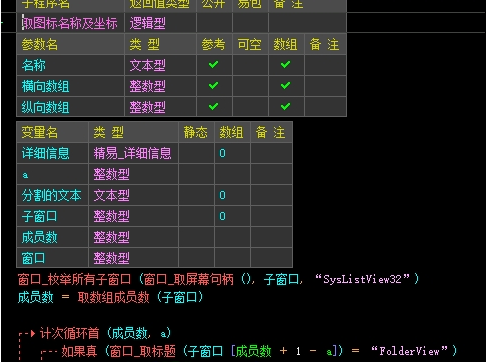Click the 可空 column header
Image resolution: width=486 pixels, height=362 pixels.
tap(249, 44)
